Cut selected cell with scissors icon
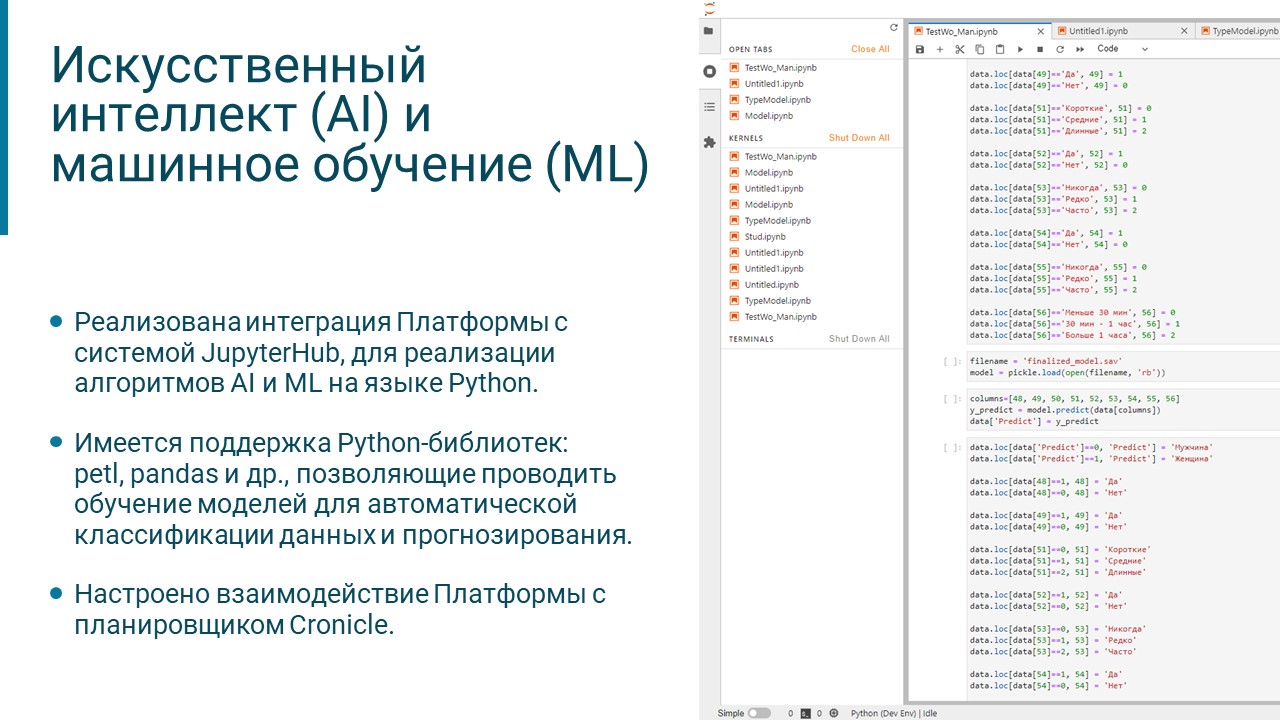Screen dimensions: 1280x720 pos(960,49)
